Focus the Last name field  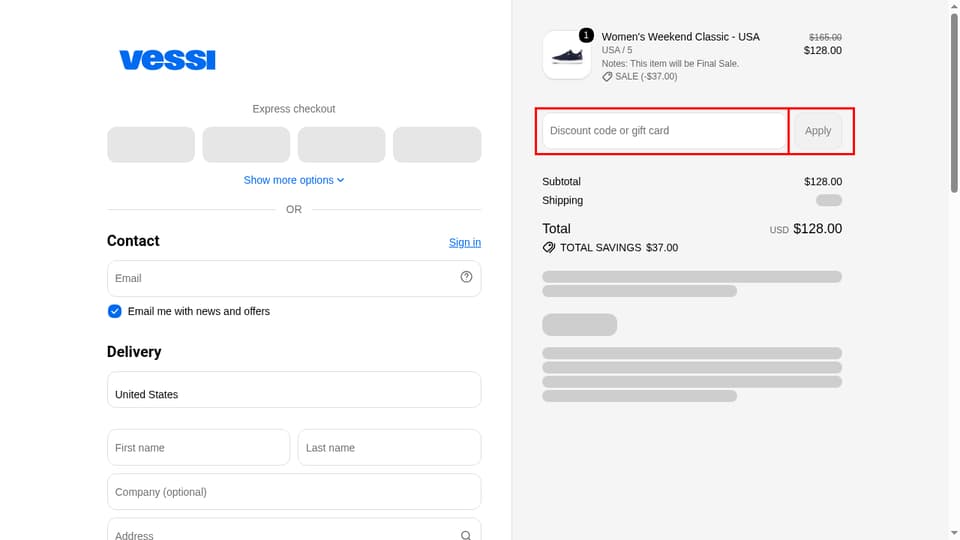[x=389, y=448]
